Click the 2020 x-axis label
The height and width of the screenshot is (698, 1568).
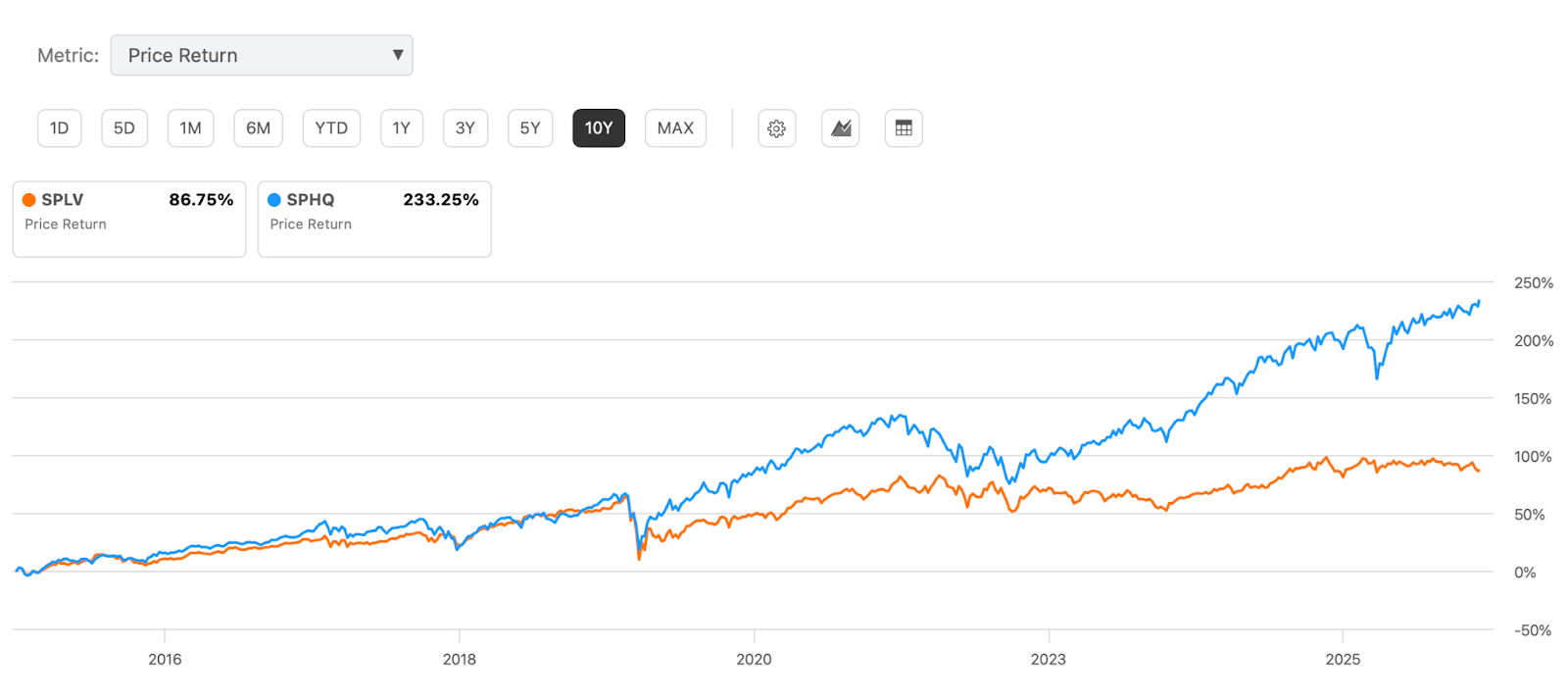(x=754, y=659)
